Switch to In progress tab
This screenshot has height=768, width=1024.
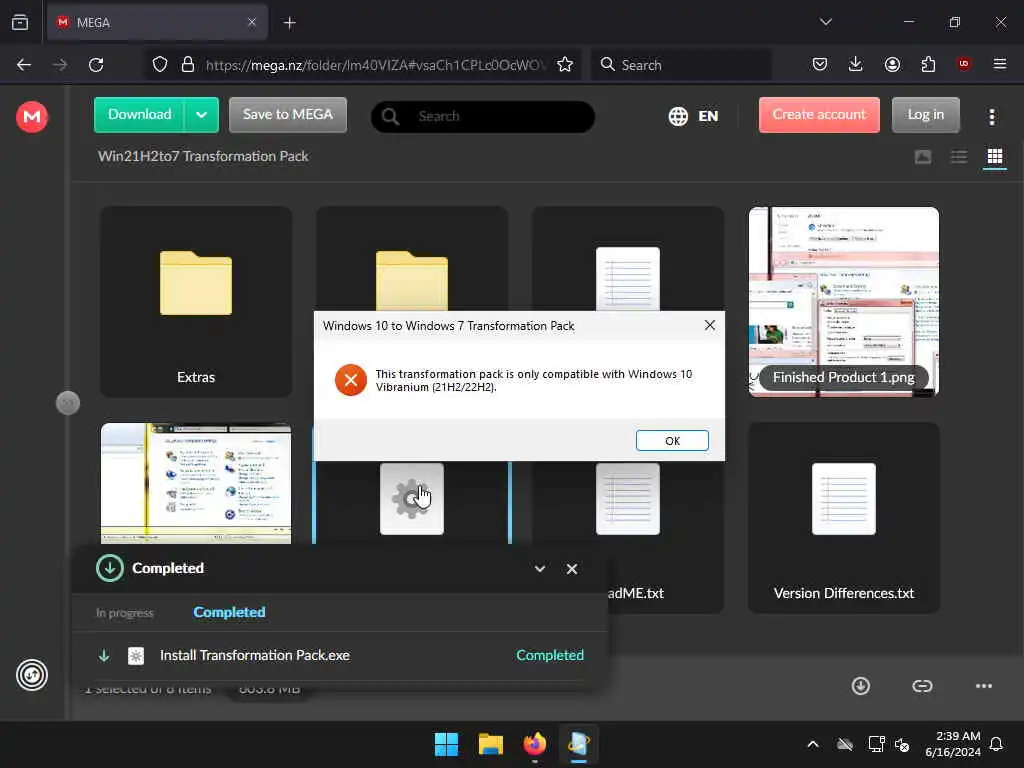coord(125,613)
